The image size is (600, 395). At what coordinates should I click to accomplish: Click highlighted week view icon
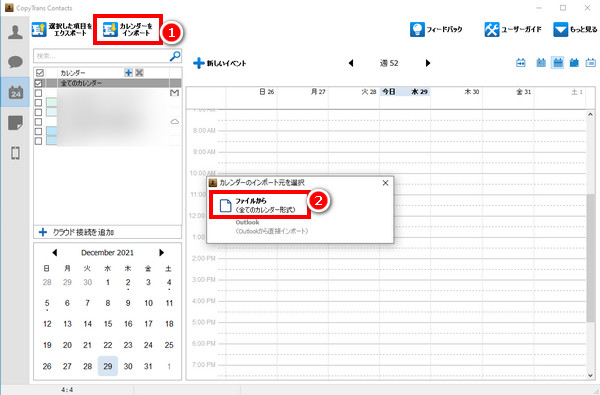click(558, 62)
